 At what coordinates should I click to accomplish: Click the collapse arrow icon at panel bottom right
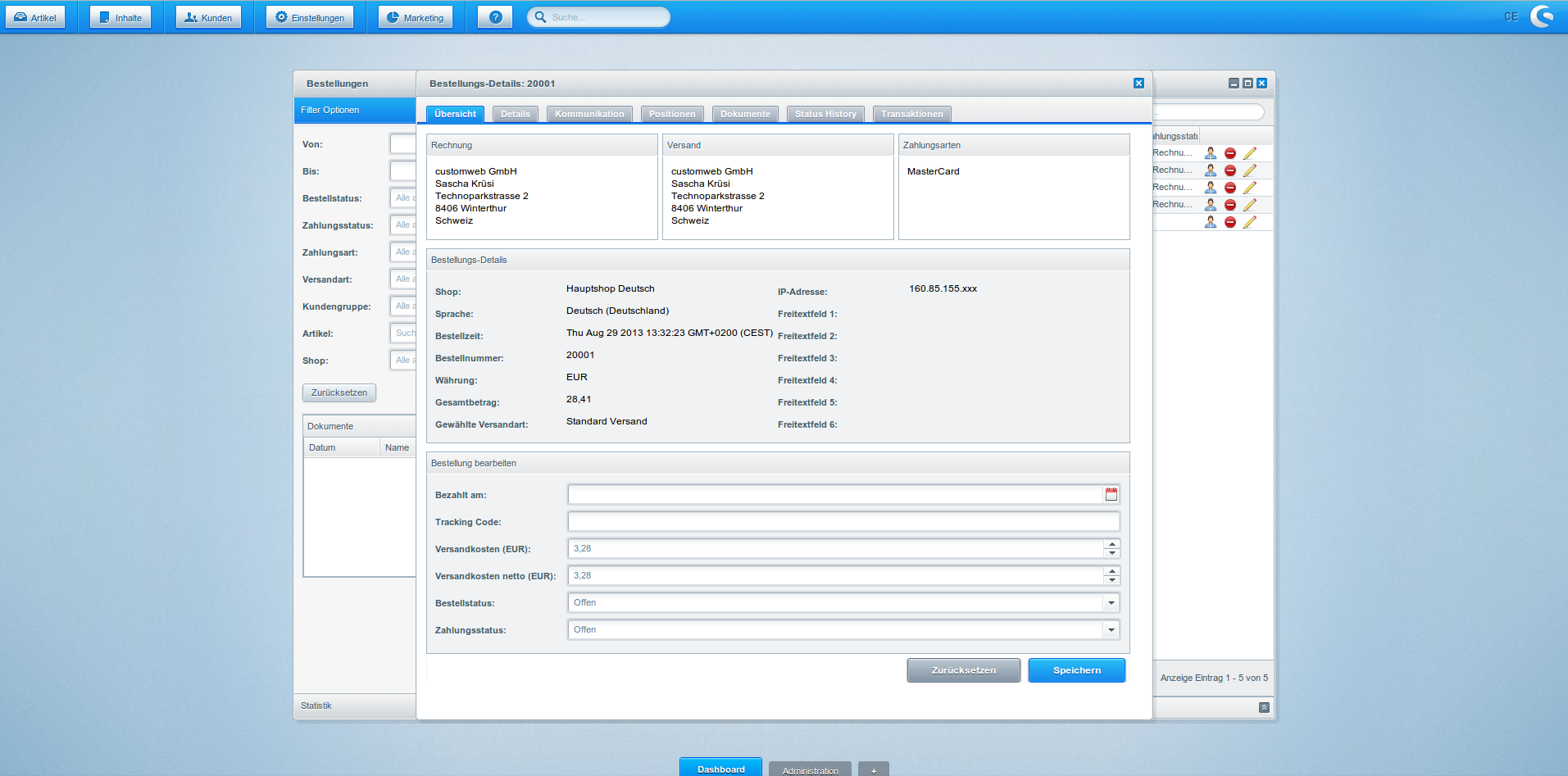[x=1263, y=707]
